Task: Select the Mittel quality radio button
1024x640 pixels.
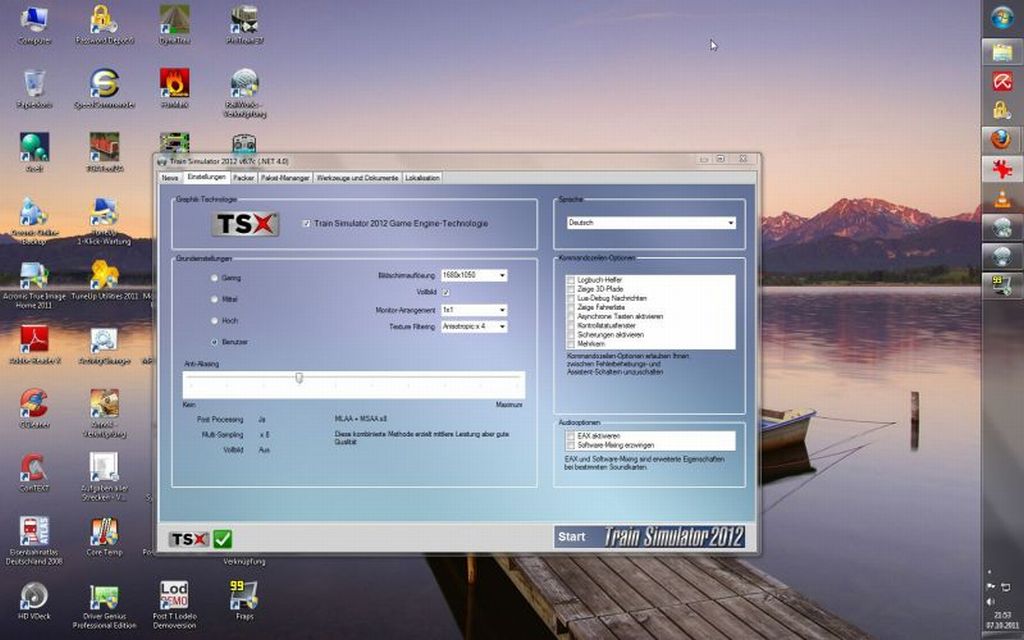Action: [x=214, y=299]
